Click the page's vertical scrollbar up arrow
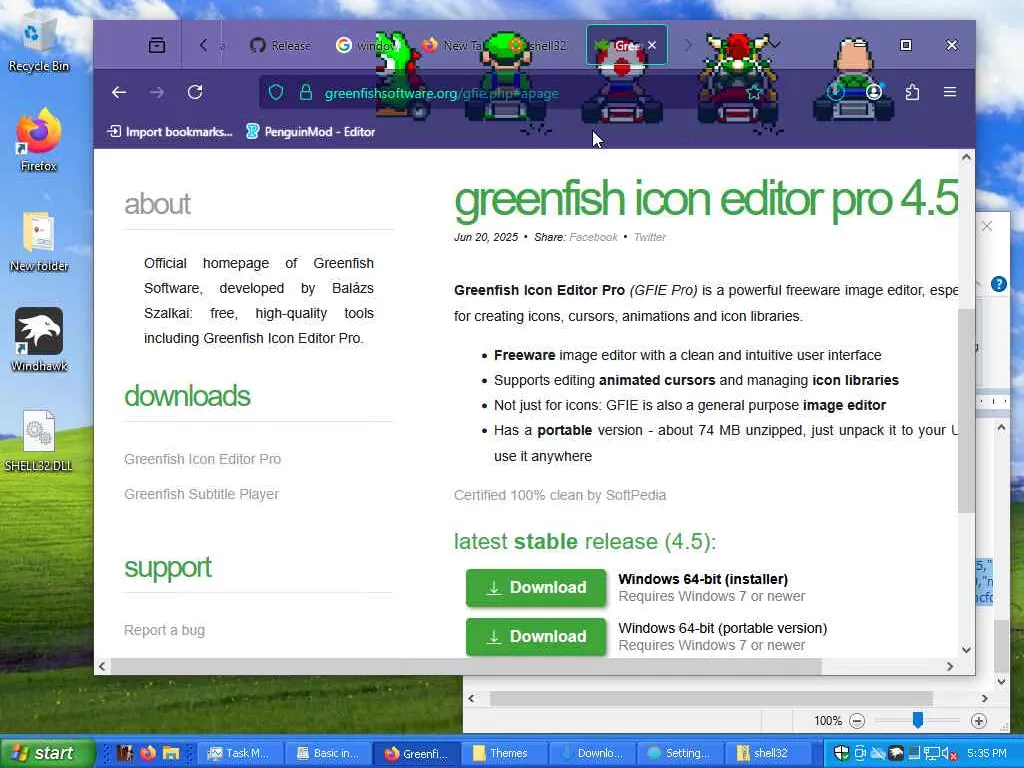The height and width of the screenshot is (768, 1024). 967,157
